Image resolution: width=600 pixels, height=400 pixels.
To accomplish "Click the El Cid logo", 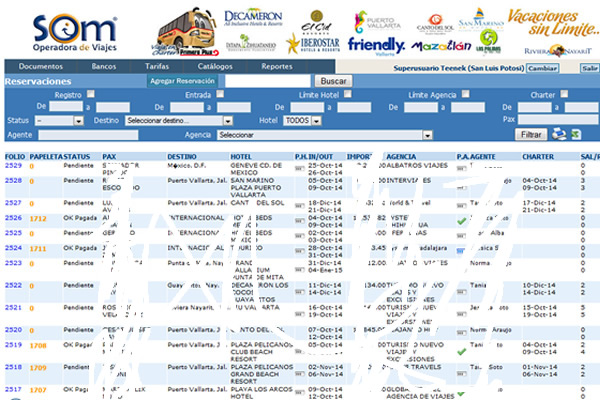I will 316,21.
